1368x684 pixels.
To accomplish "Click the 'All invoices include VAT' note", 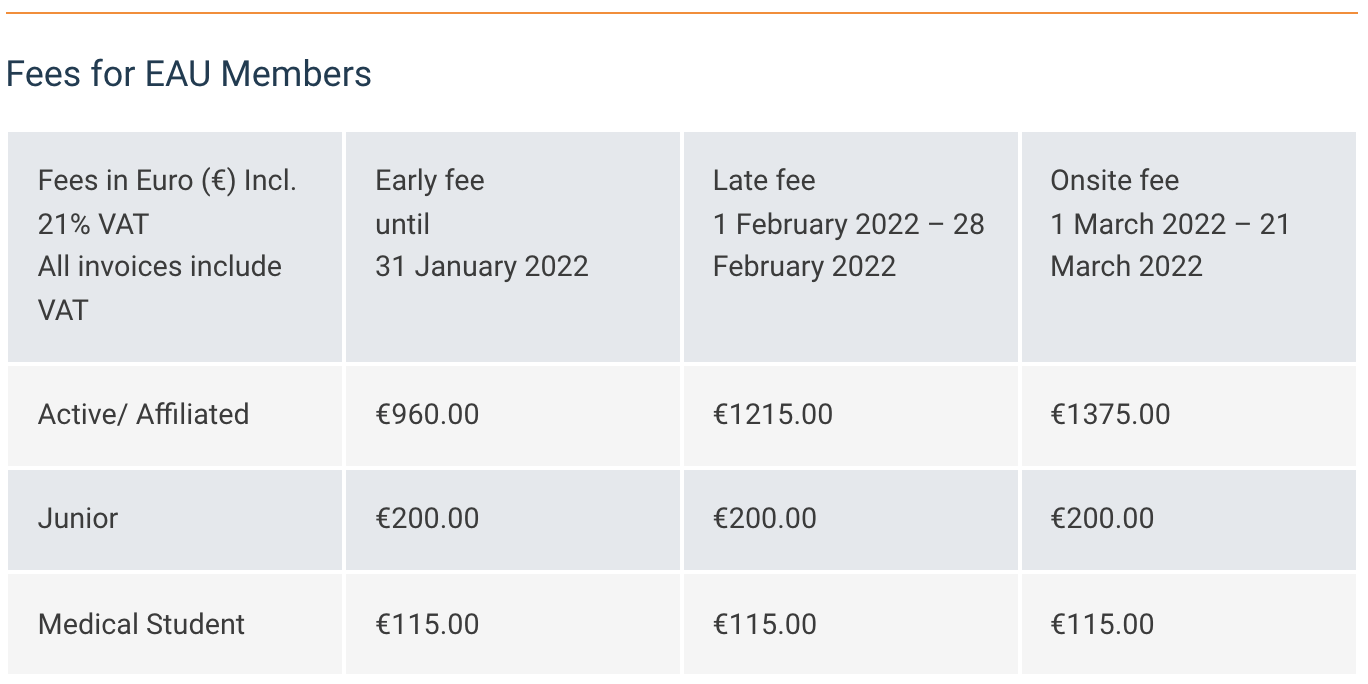I will coord(159,267).
